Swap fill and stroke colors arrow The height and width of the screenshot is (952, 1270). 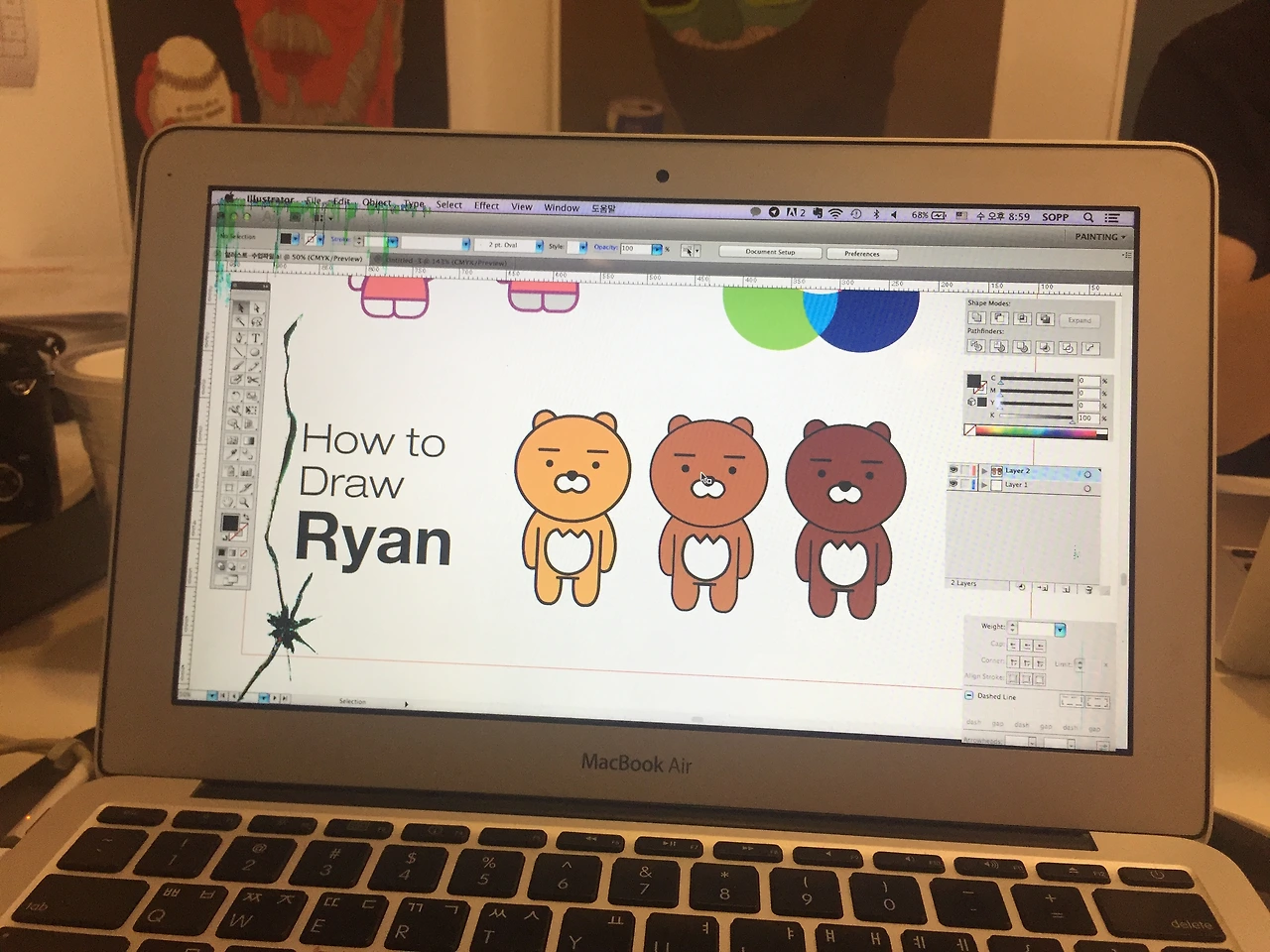point(244,517)
